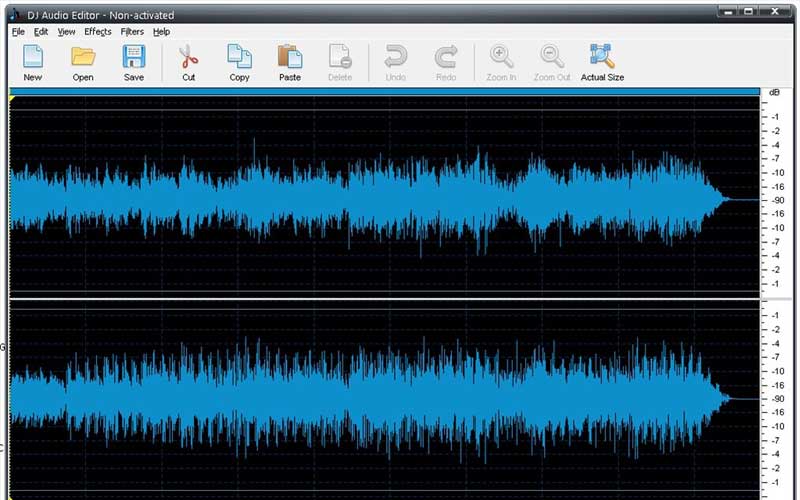Save the audio with the Save icon
The image size is (800, 500).
pos(134,57)
